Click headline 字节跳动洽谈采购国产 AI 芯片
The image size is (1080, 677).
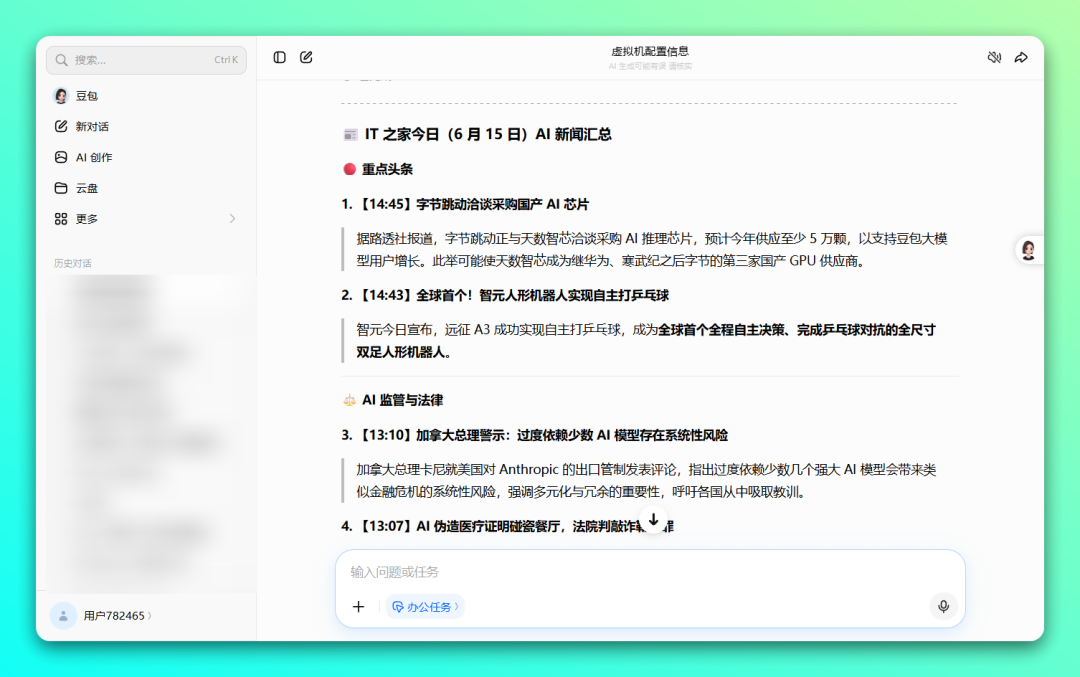point(502,205)
